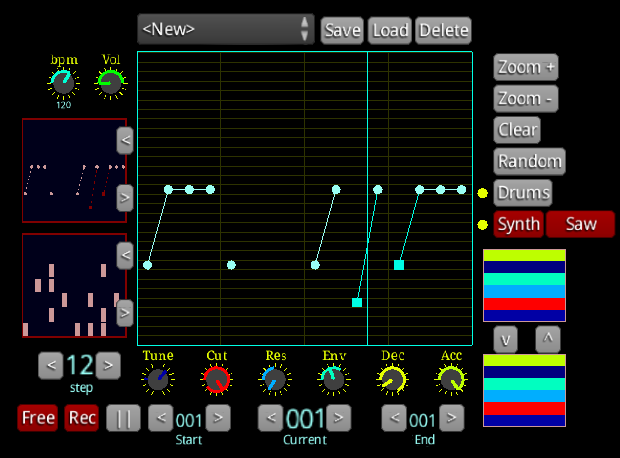This screenshot has width=620, height=458.
Task: Increase the step count with right arrow
Action: (x=109, y=365)
